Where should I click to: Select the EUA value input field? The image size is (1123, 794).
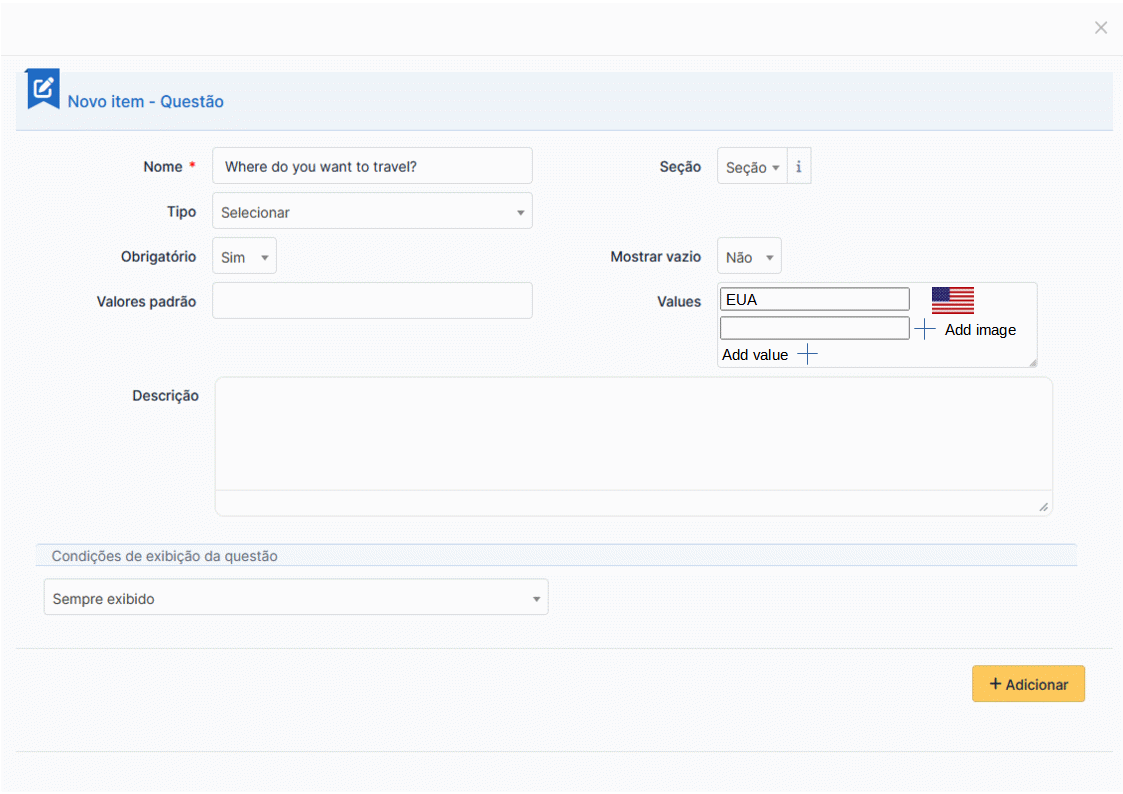pos(814,298)
